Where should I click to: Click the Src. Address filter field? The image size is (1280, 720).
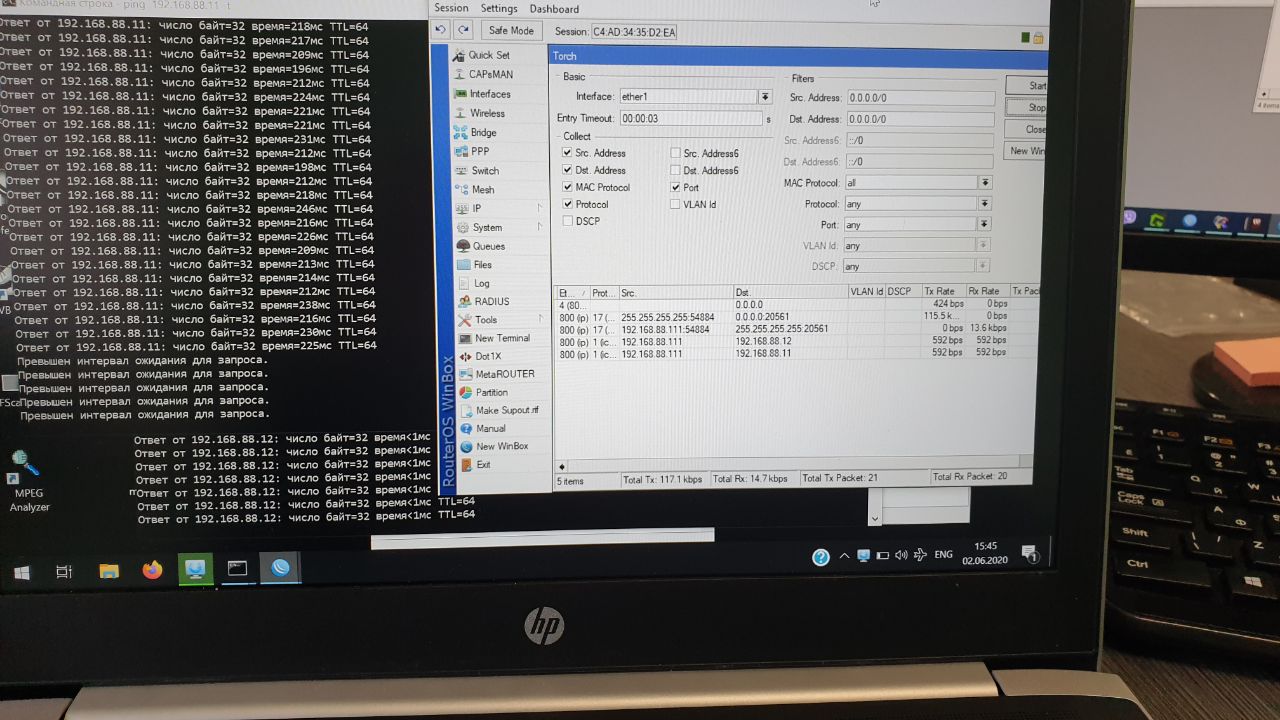point(920,98)
